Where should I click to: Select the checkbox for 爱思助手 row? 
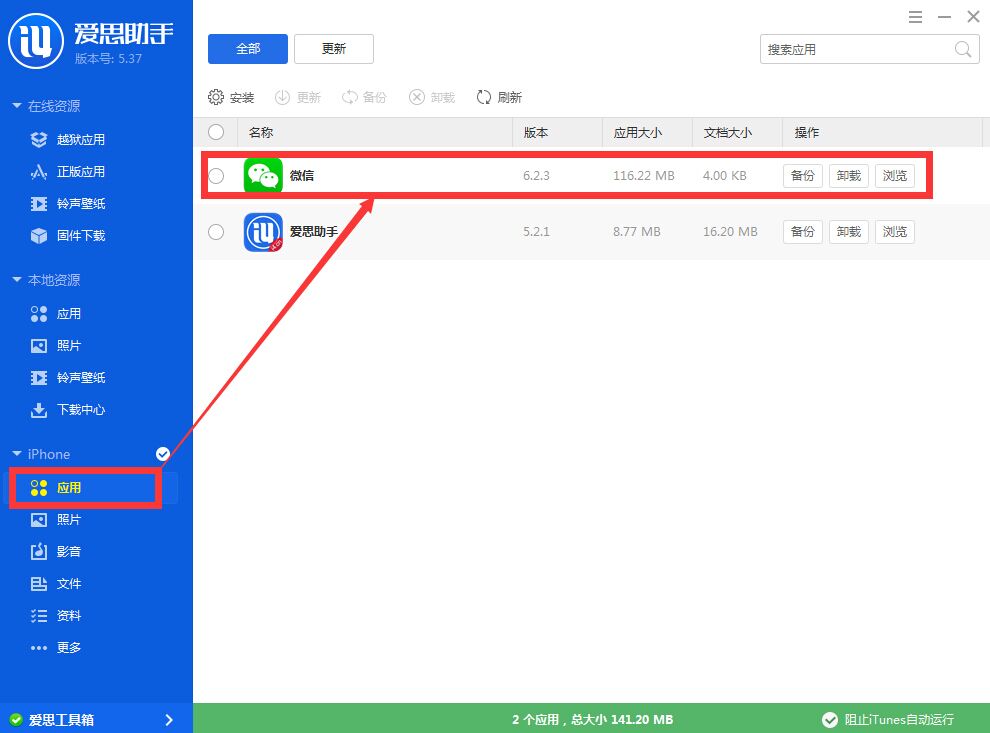tap(216, 231)
